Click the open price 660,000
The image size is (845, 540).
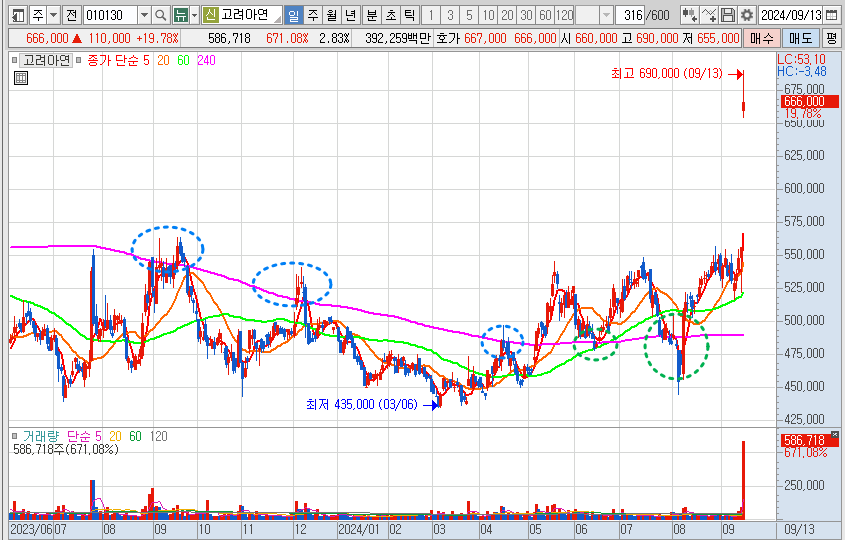click(x=596, y=38)
